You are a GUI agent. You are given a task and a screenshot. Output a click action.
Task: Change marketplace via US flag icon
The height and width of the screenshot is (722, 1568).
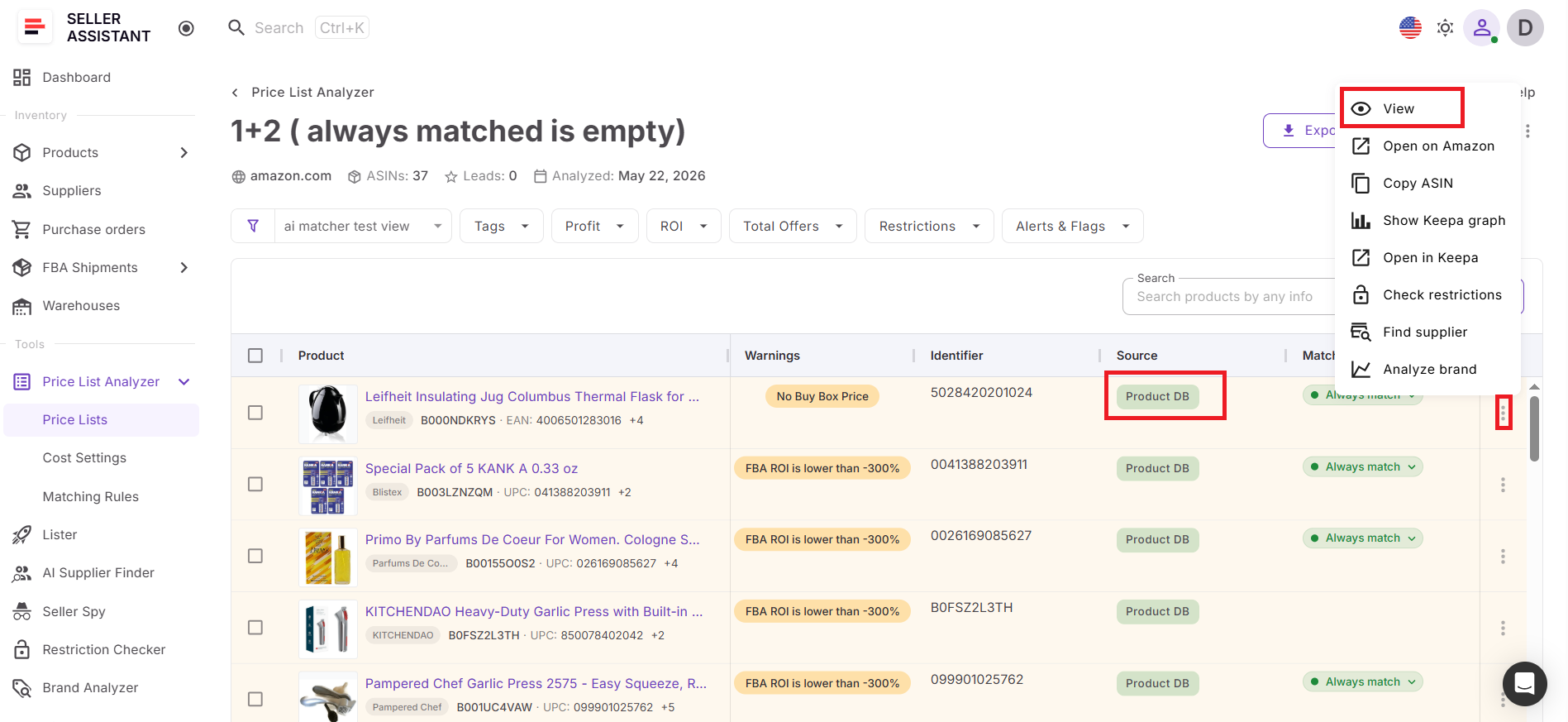coord(1410,27)
